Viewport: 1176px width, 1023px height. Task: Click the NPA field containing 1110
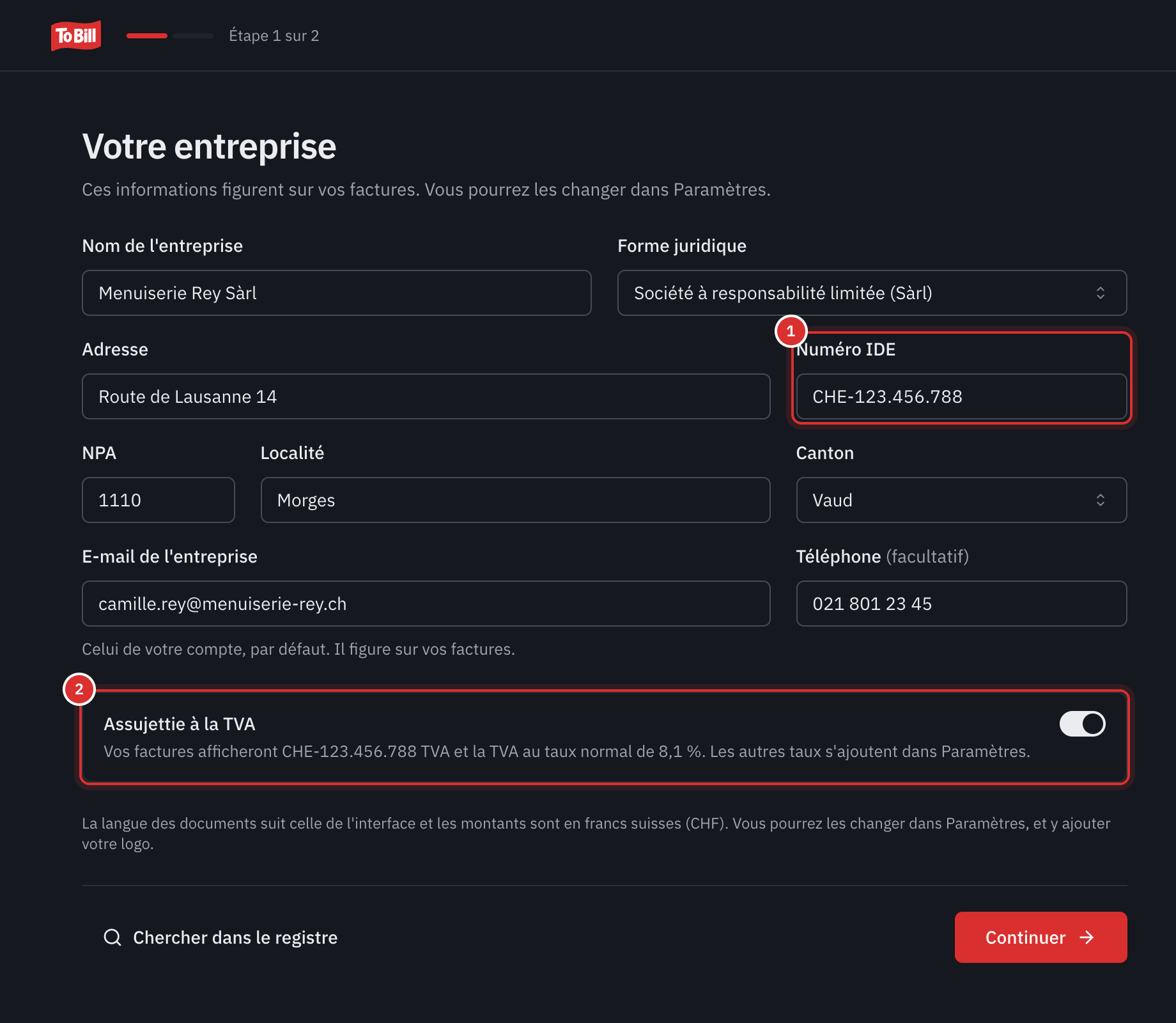click(x=159, y=500)
